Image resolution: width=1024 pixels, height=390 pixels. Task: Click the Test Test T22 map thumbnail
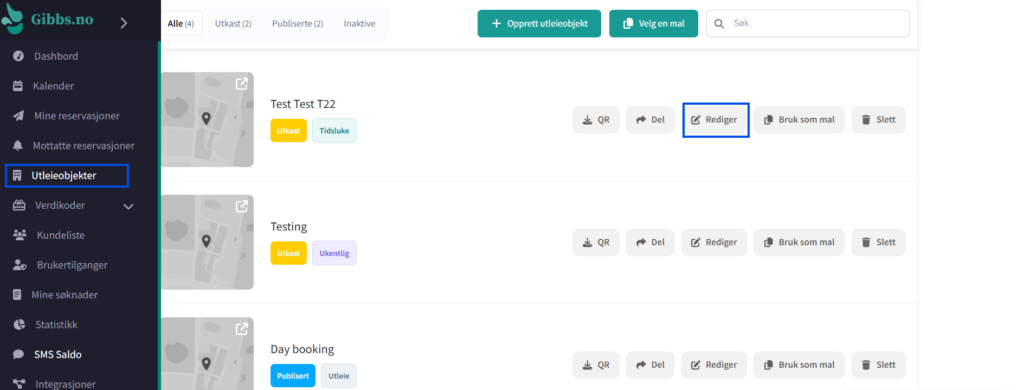[206, 120]
